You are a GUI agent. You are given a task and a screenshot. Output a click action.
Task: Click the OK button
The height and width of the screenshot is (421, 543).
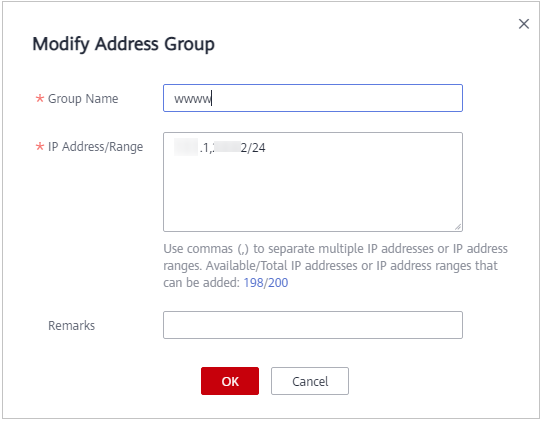230,381
